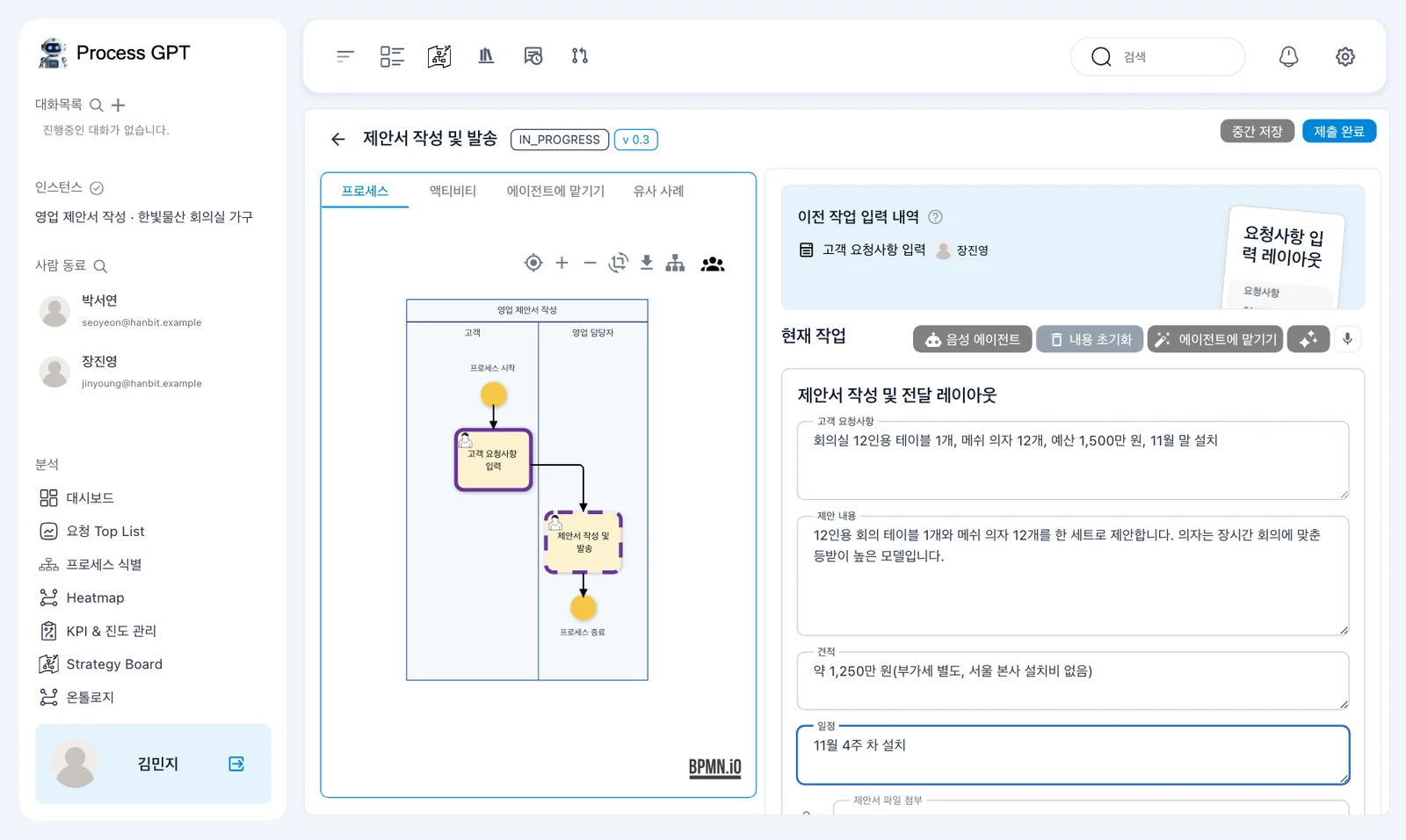The width and height of the screenshot is (1406, 840).
Task: Select the 고객 요청사항 입력 task node
Action: [x=493, y=460]
